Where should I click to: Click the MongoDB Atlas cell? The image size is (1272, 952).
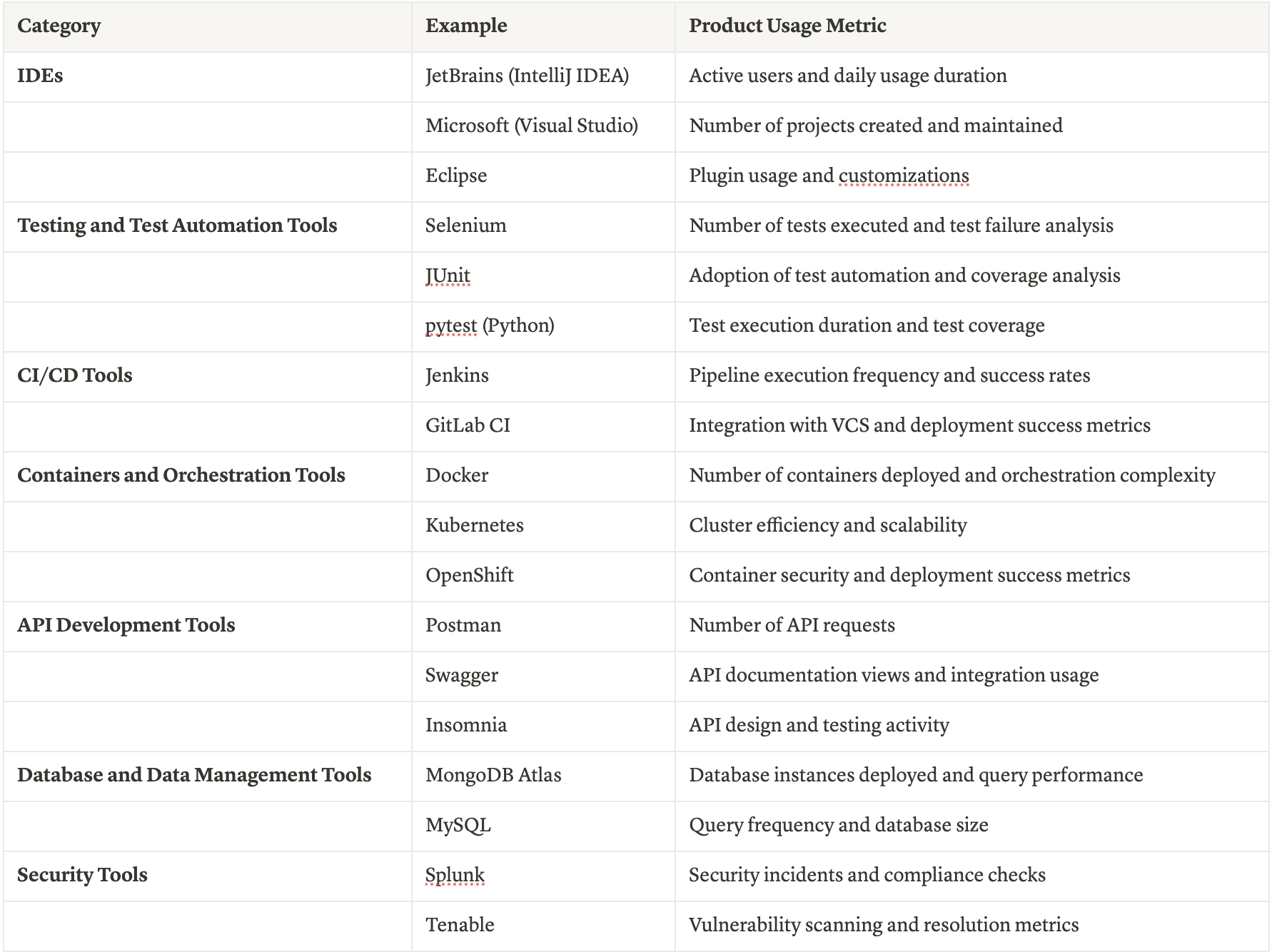tap(493, 776)
